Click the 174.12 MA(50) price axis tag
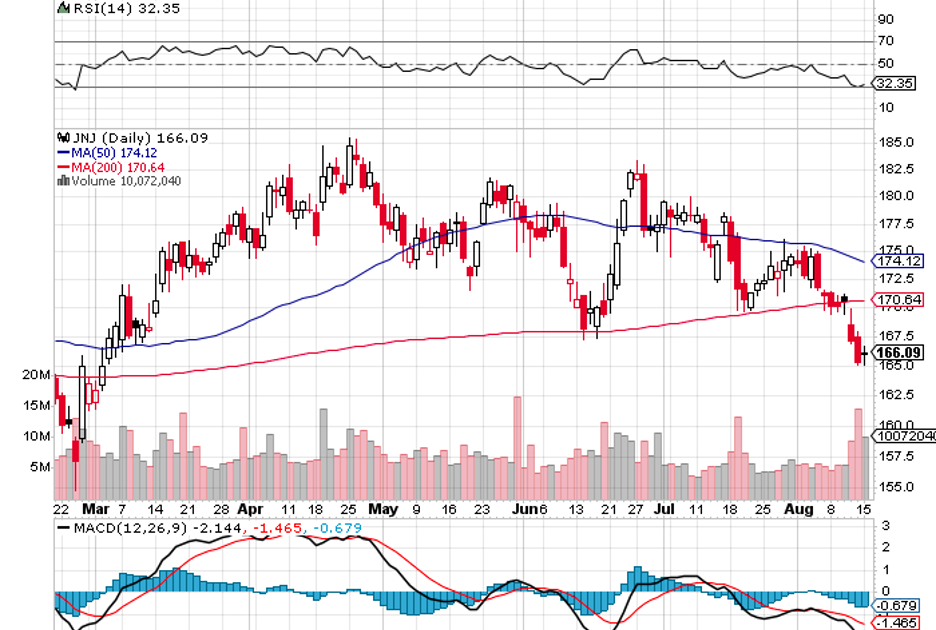 pos(898,260)
